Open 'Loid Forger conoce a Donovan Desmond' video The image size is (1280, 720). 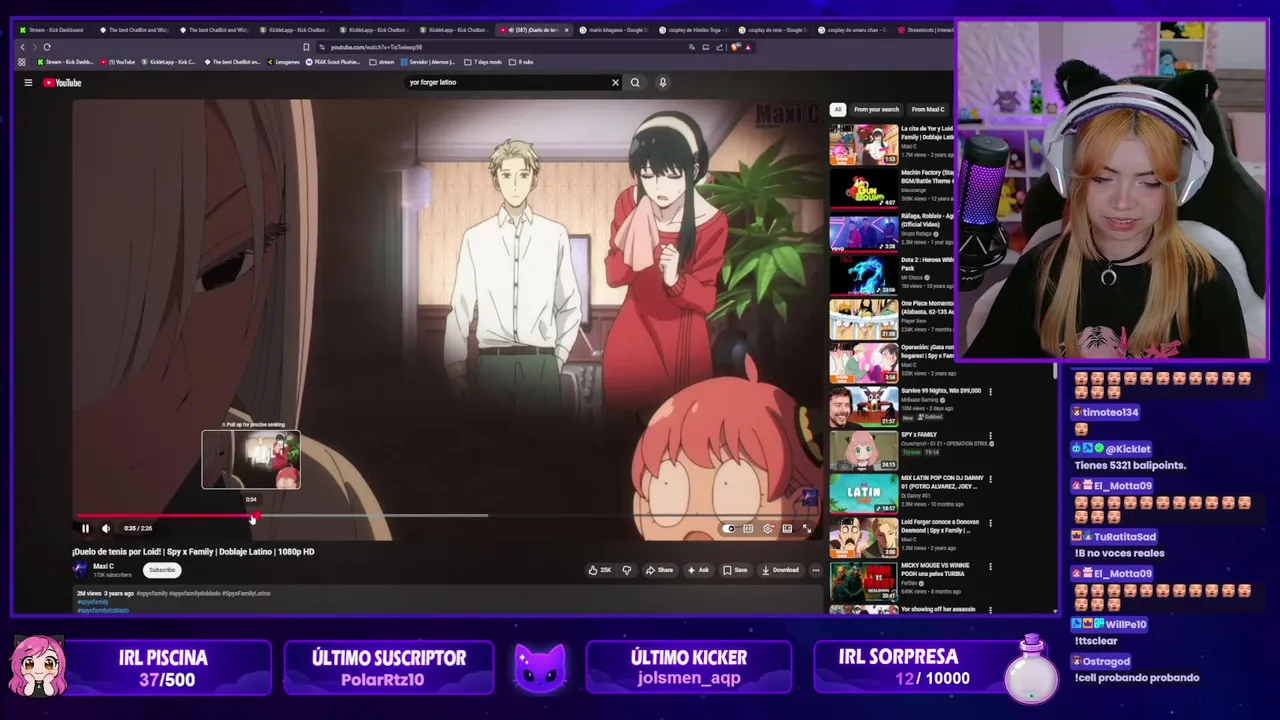coord(863,539)
